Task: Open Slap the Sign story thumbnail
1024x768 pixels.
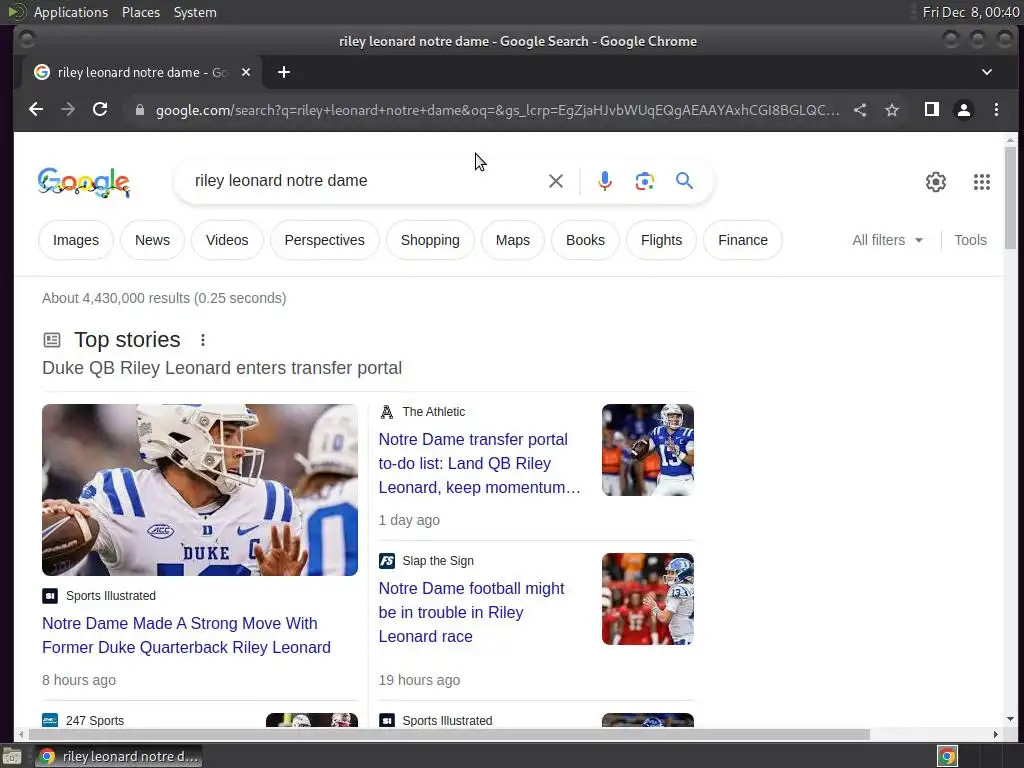Action: tap(648, 599)
